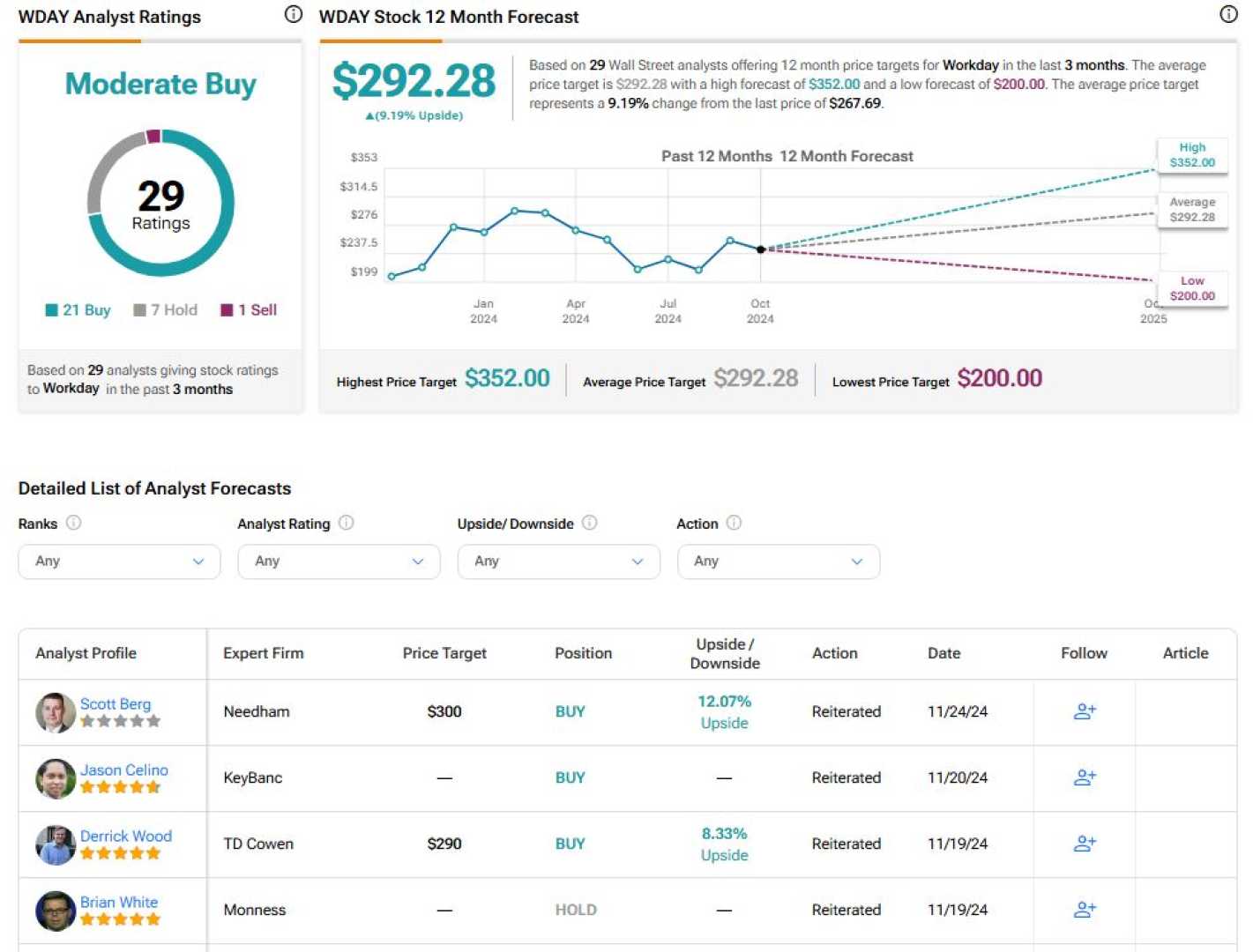The height and width of the screenshot is (952, 1253).
Task: Click the magenta 1 Sell legend swatch
Action: (227, 310)
